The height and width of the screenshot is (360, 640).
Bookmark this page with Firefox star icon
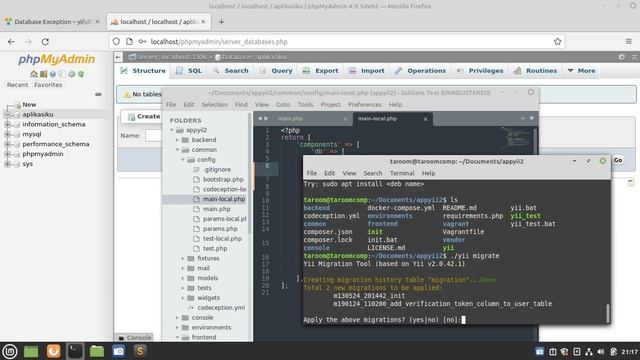(557, 41)
